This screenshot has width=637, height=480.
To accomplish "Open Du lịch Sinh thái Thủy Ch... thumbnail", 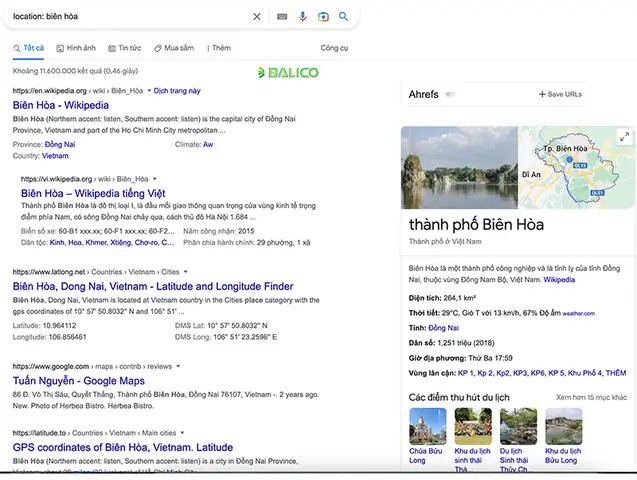I will tap(518, 426).
